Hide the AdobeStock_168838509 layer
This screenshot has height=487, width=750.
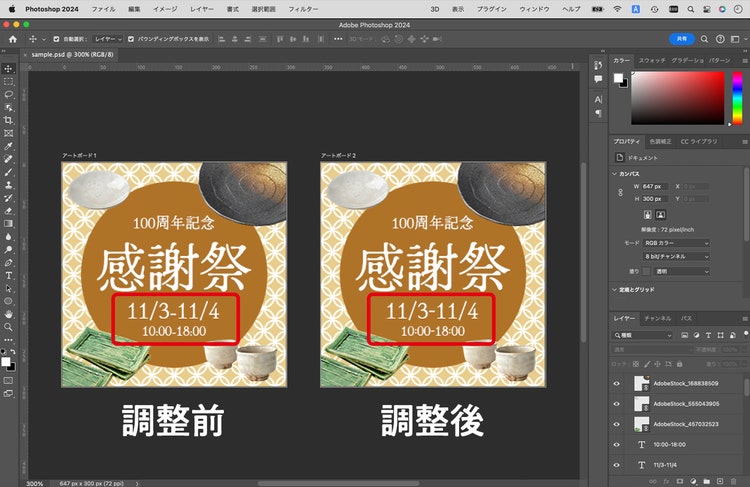pyautogui.click(x=617, y=384)
